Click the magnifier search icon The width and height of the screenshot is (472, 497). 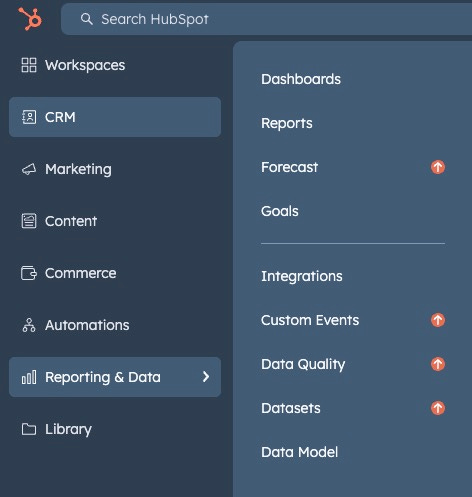tap(87, 19)
